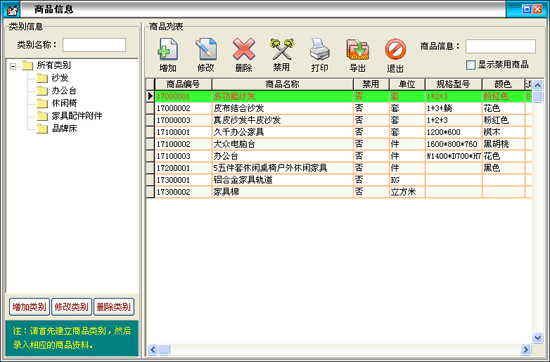Click the 增加类别 button
The height and width of the screenshot is (362, 550).
29,307
